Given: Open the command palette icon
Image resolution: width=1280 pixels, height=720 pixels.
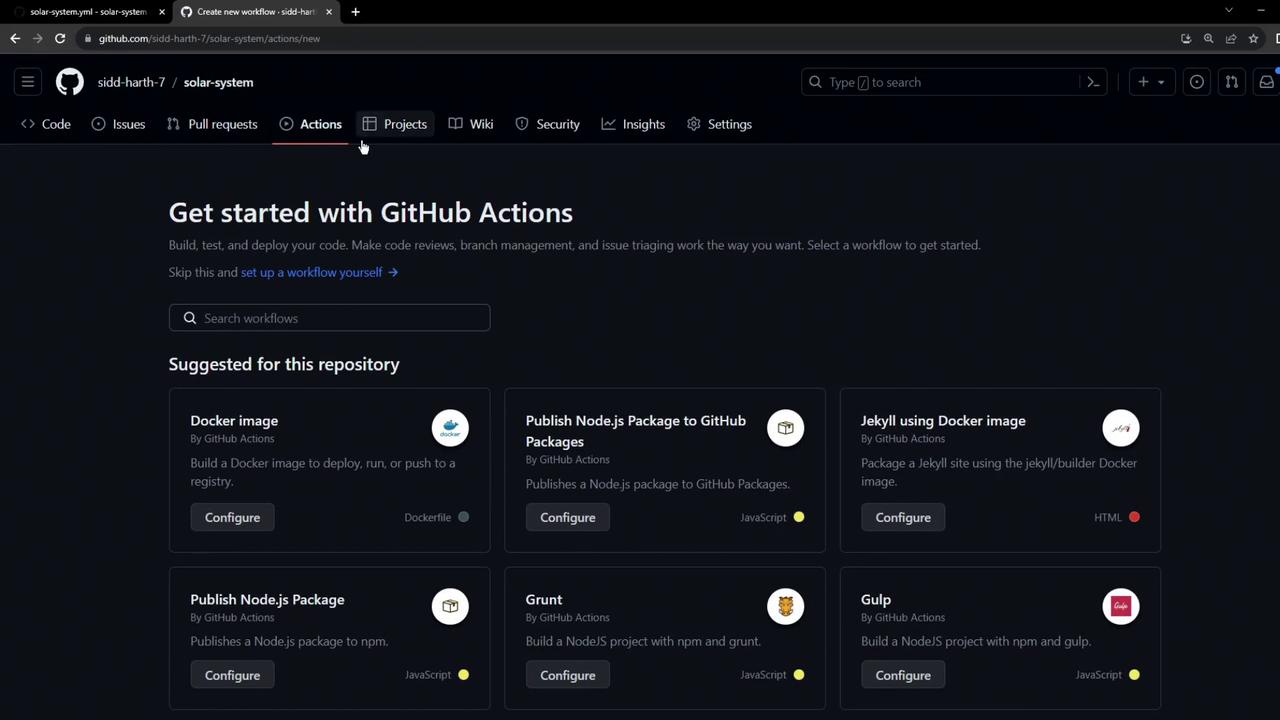Looking at the screenshot, I should [1093, 82].
